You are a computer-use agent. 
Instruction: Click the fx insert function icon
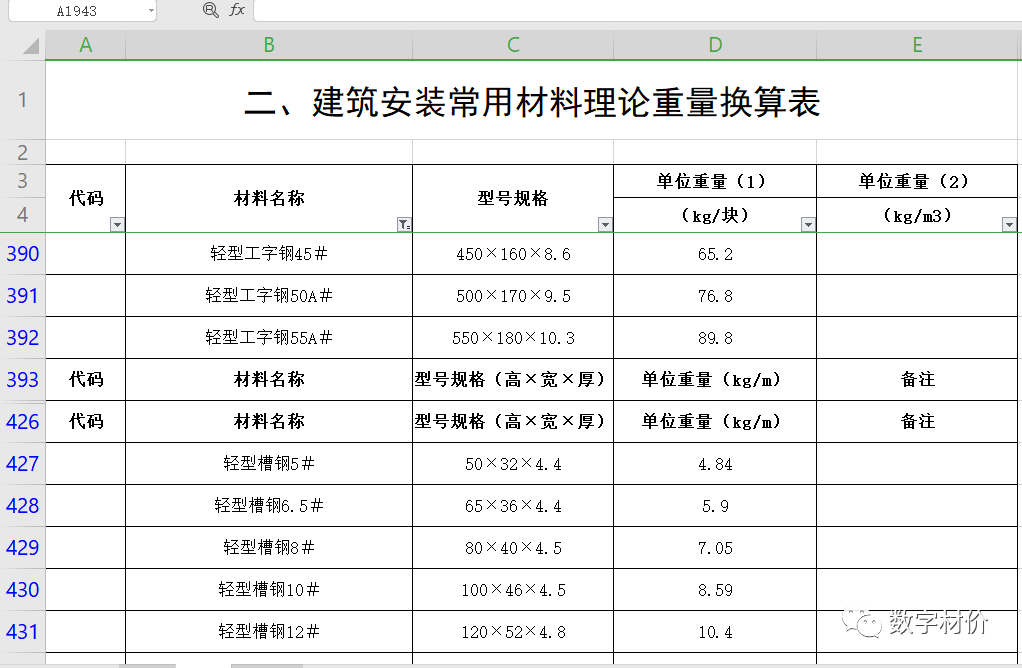pyautogui.click(x=237, y=10)
